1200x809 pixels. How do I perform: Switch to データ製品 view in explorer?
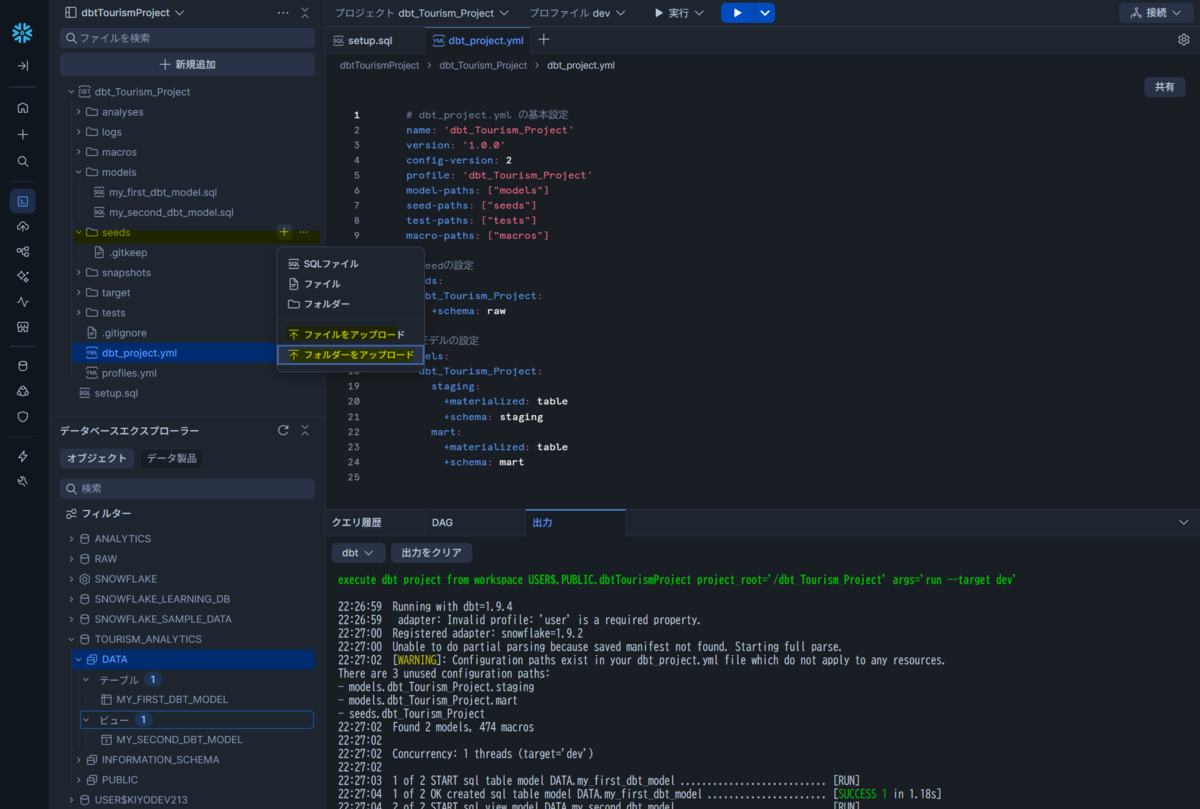pos(172,458)
